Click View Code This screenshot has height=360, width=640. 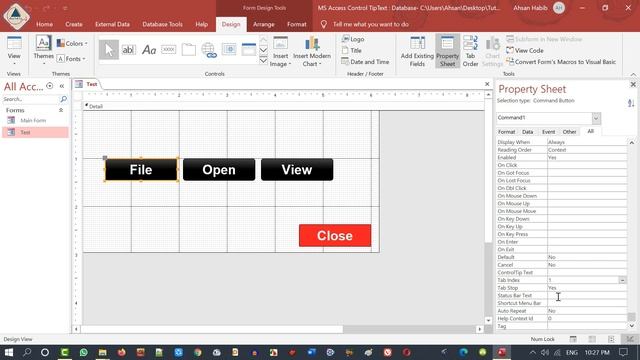[525, 51]
